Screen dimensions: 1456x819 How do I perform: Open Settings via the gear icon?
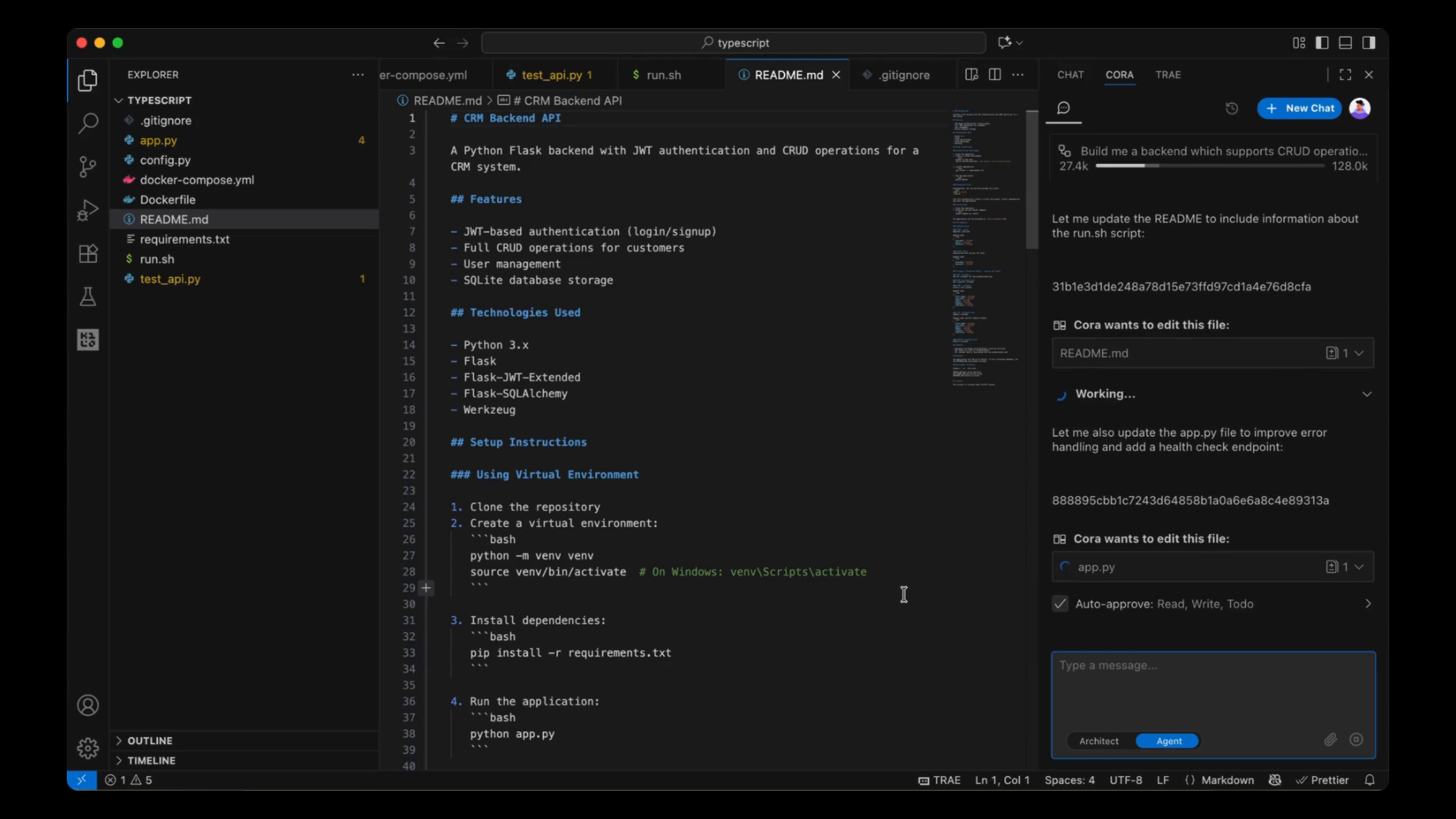click(x=88, y=748)
